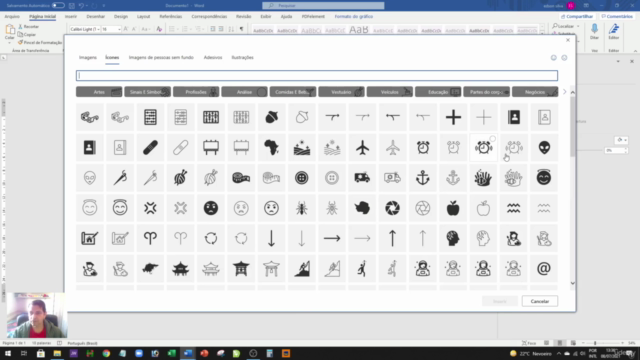
Task: Pick the filled camera aperture icon
Action: click(x=392, y=208)
